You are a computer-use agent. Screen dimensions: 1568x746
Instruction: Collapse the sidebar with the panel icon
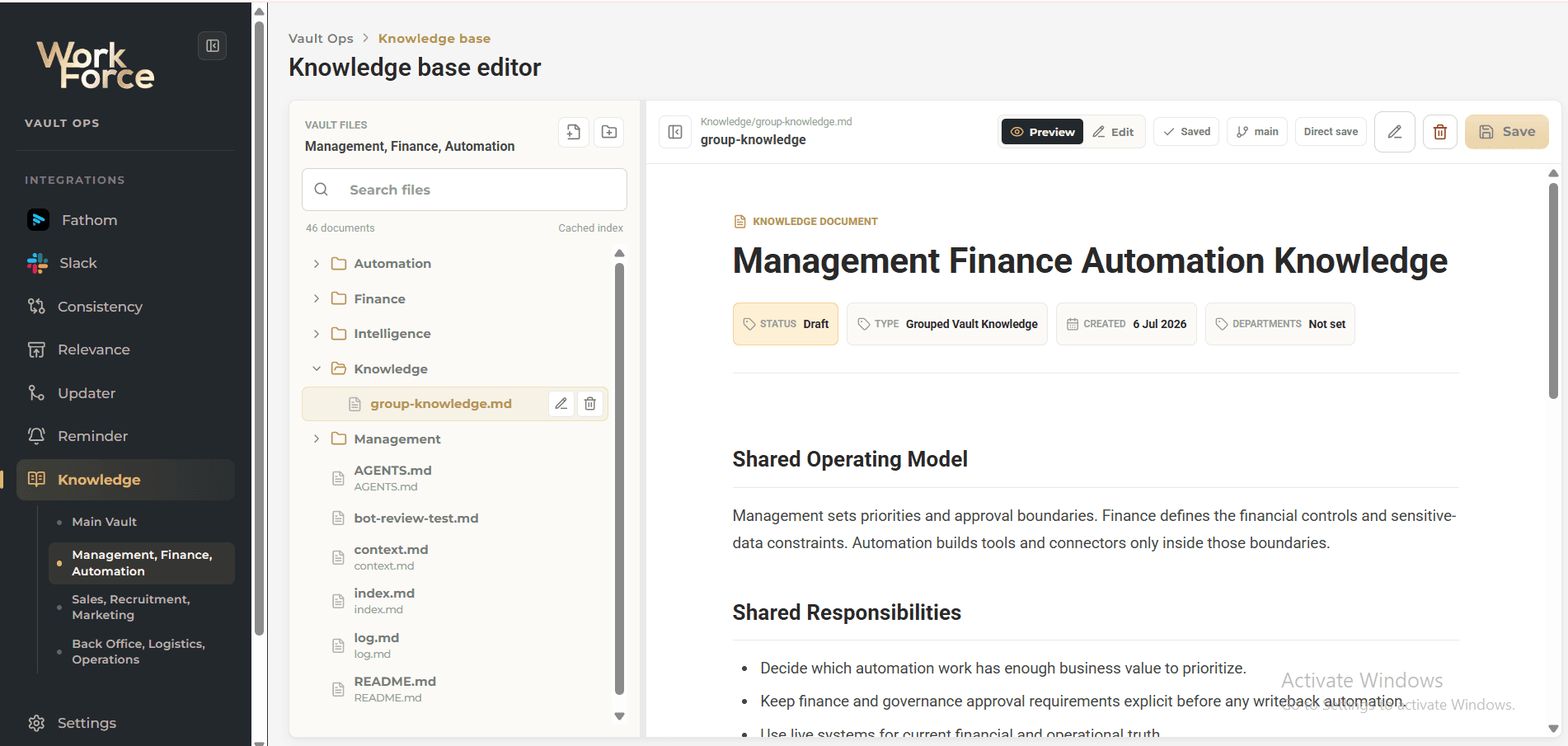[x=213, y=46]
